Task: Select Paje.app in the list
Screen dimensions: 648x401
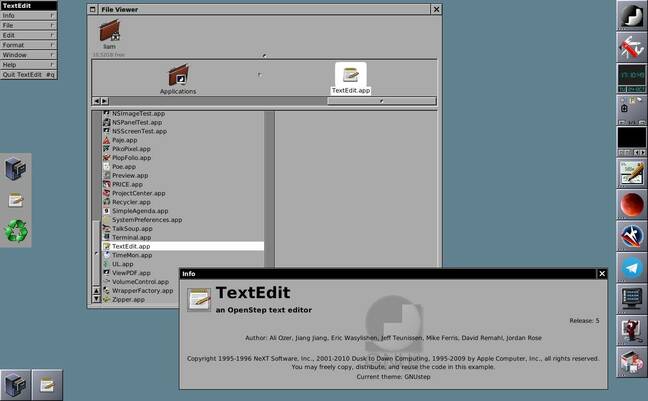Action: [x=183, y=140]
